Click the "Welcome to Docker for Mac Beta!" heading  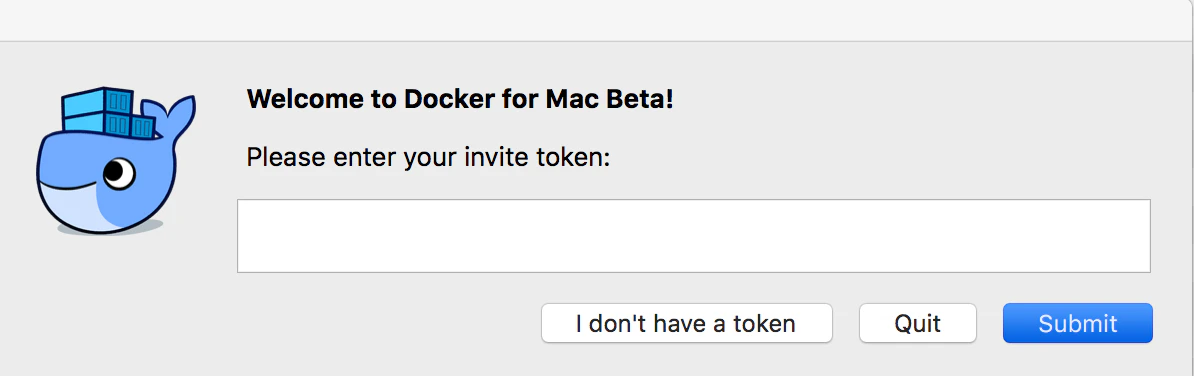(x=460, y=99)
